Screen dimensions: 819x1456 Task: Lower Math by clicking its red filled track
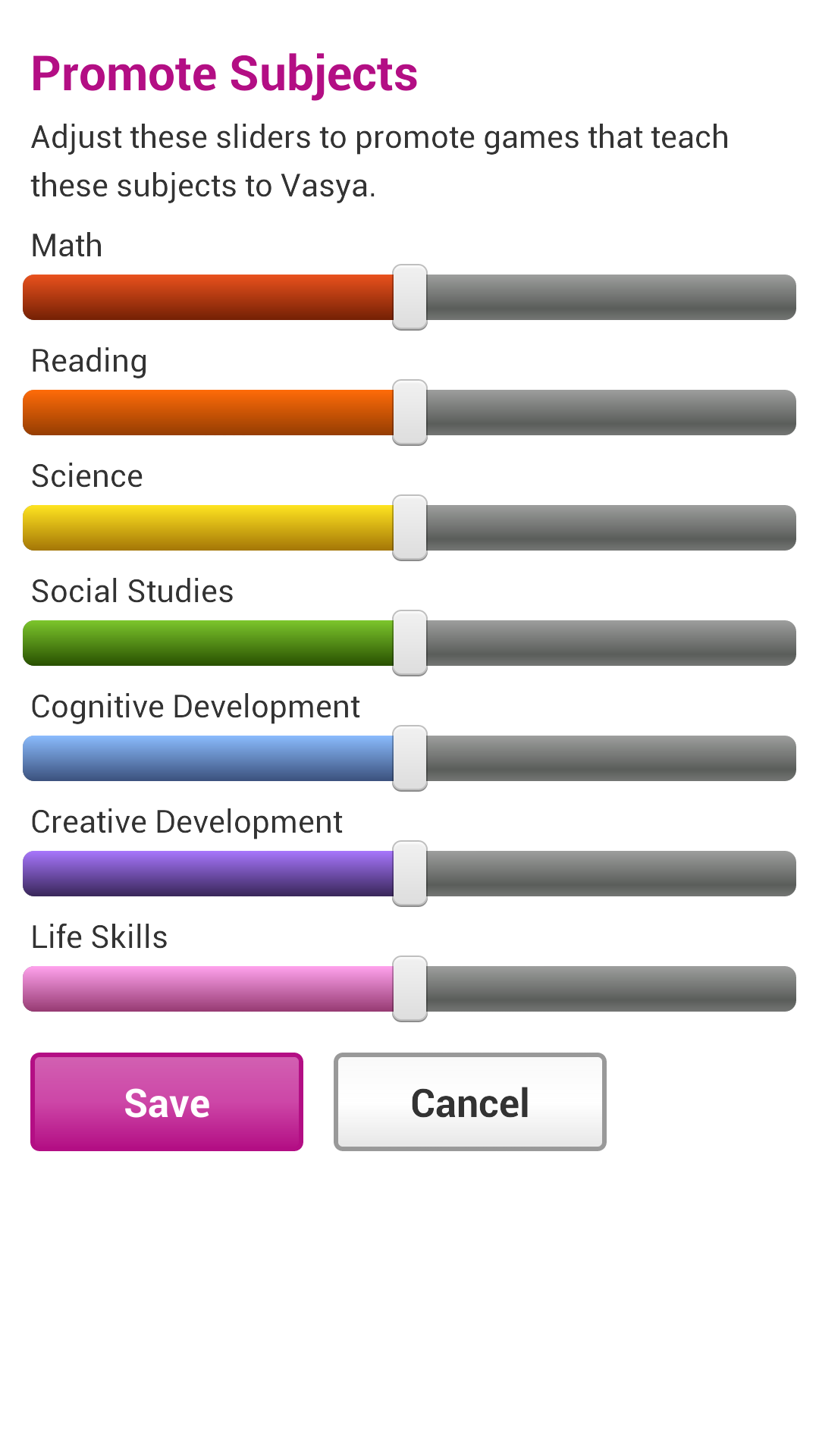click(209, 297)
